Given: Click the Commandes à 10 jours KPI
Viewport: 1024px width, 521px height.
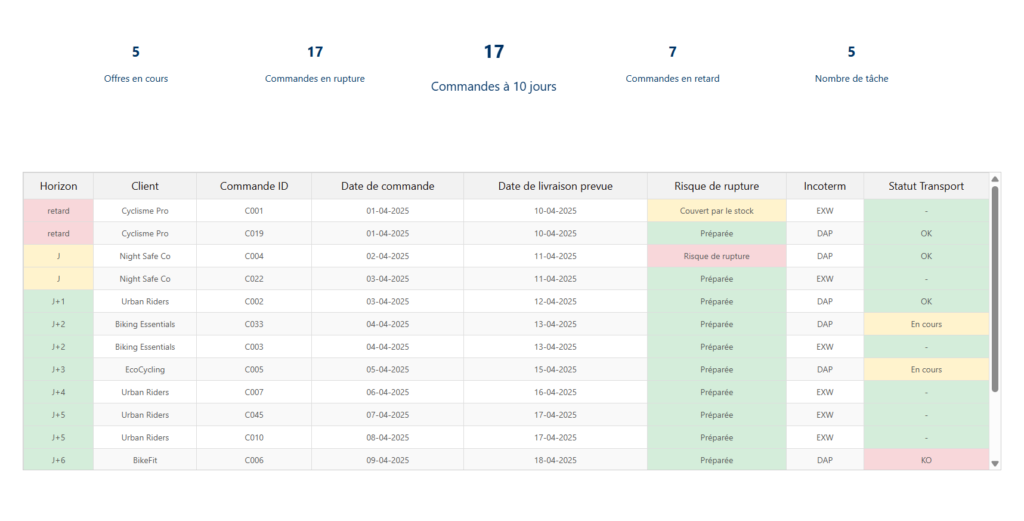Looking at the screenshot, I should [493, 68].
